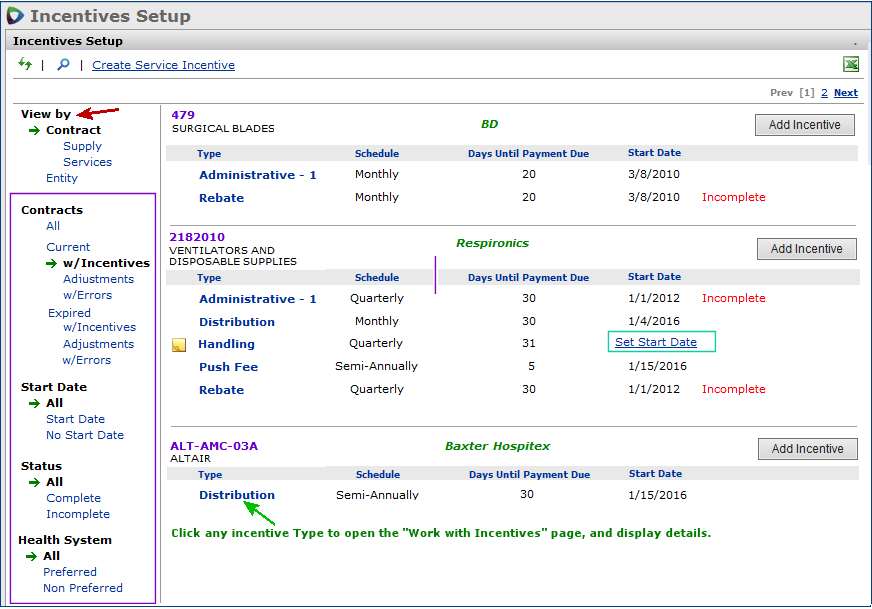Jump to page 2 of results
Image resolution: width=872 pixels, height=609 pixels.
[824, 93]
